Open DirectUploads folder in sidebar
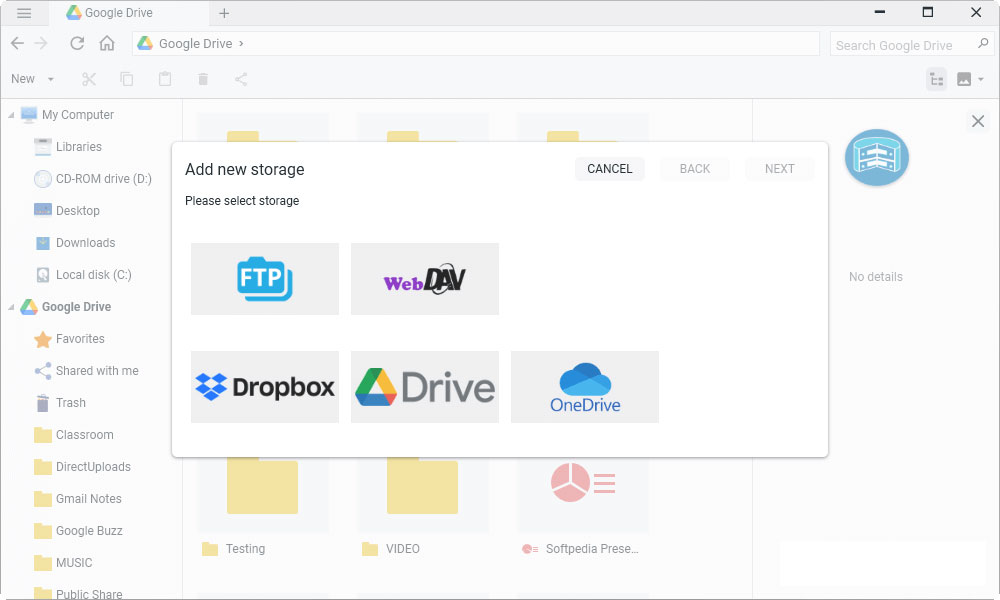 pyautogui.click(x=93, y=467)
